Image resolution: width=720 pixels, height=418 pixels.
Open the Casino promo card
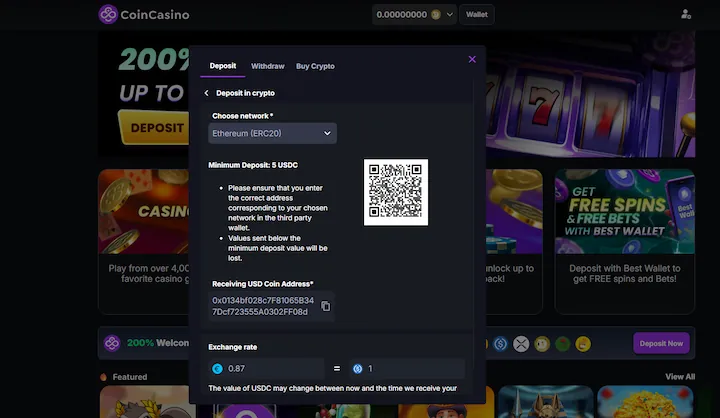143,241
